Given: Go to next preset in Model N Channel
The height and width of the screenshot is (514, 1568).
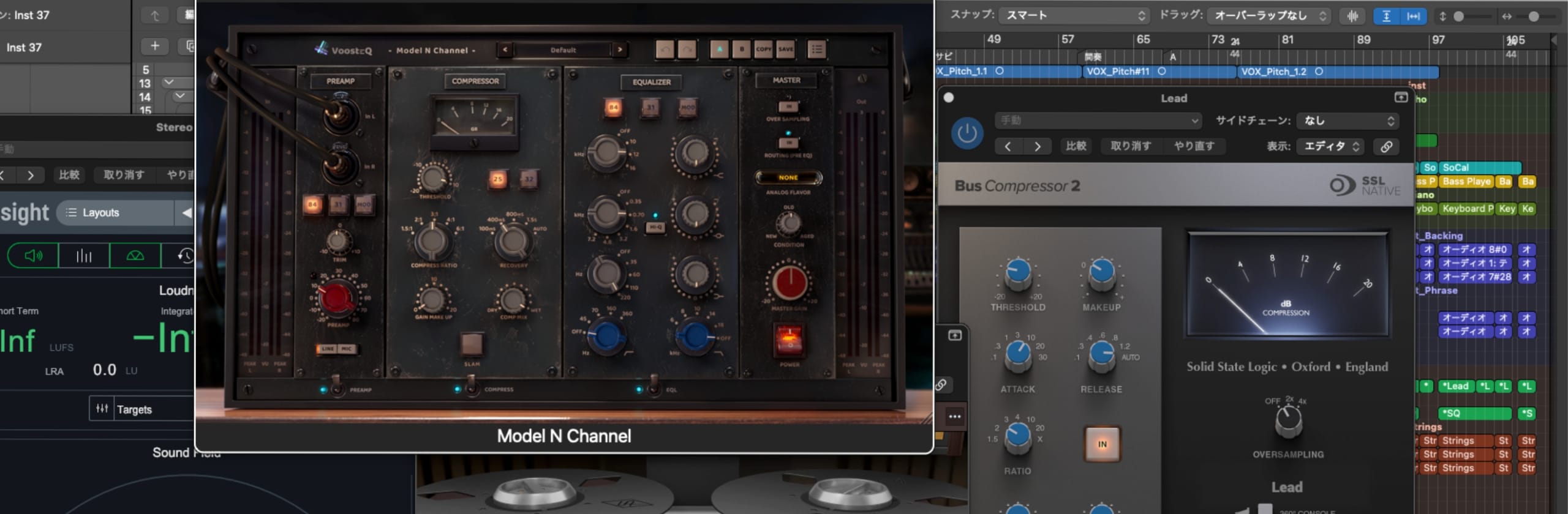Looking at the screenshot, I should point(620,50).
